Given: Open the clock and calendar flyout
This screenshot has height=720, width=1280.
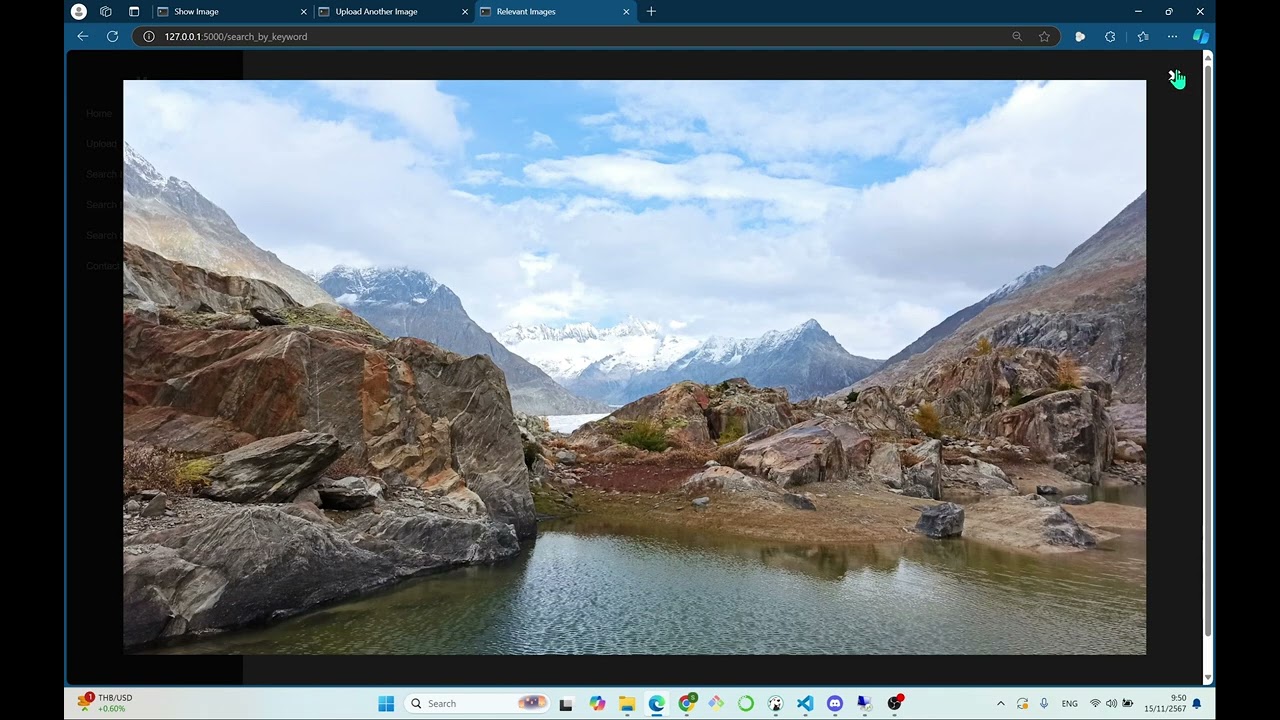Looking at the screenshot, I should pos(1165,704).
